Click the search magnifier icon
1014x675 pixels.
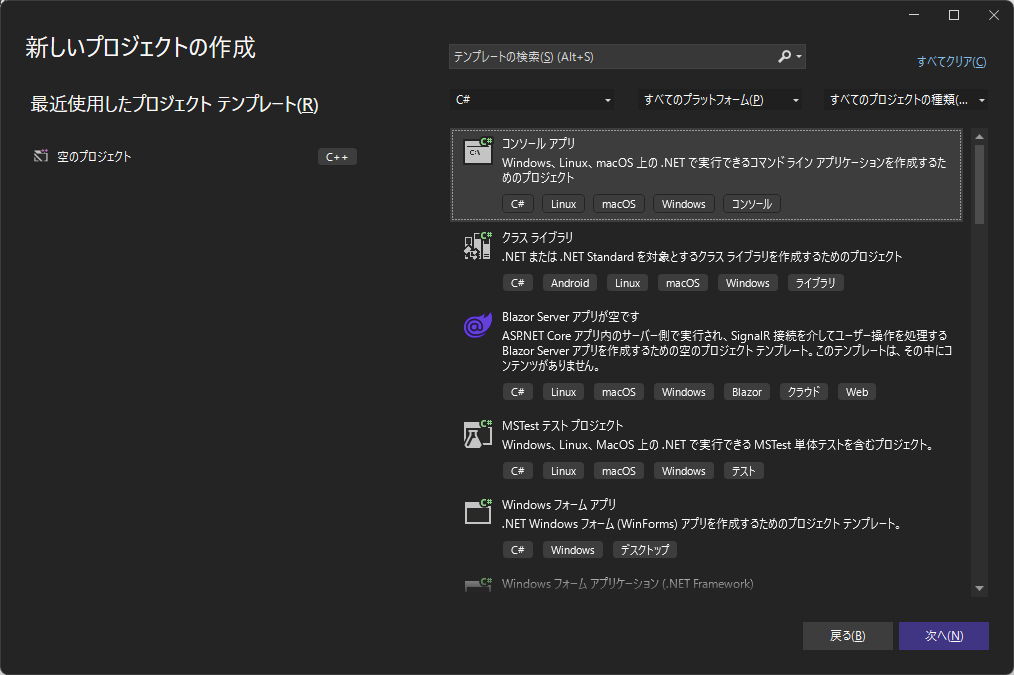784,56
